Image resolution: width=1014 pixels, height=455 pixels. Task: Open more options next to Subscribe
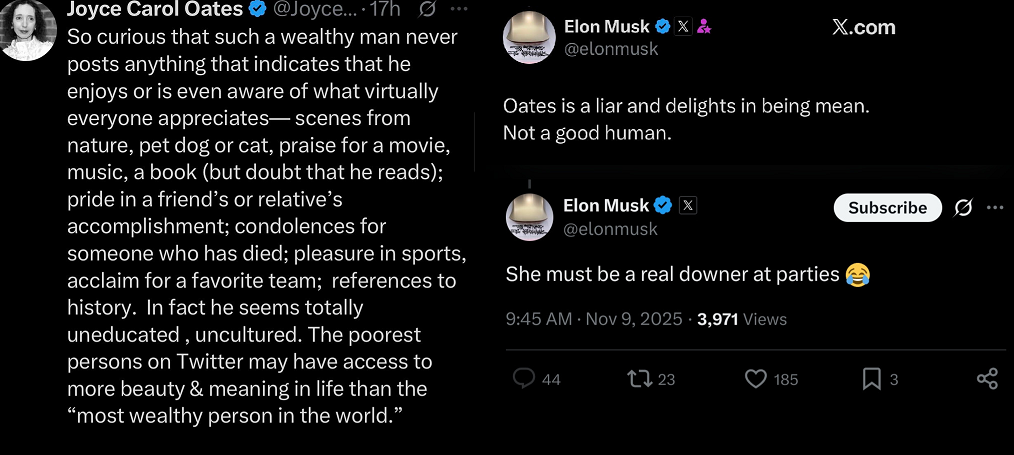(x=995, y=207)
